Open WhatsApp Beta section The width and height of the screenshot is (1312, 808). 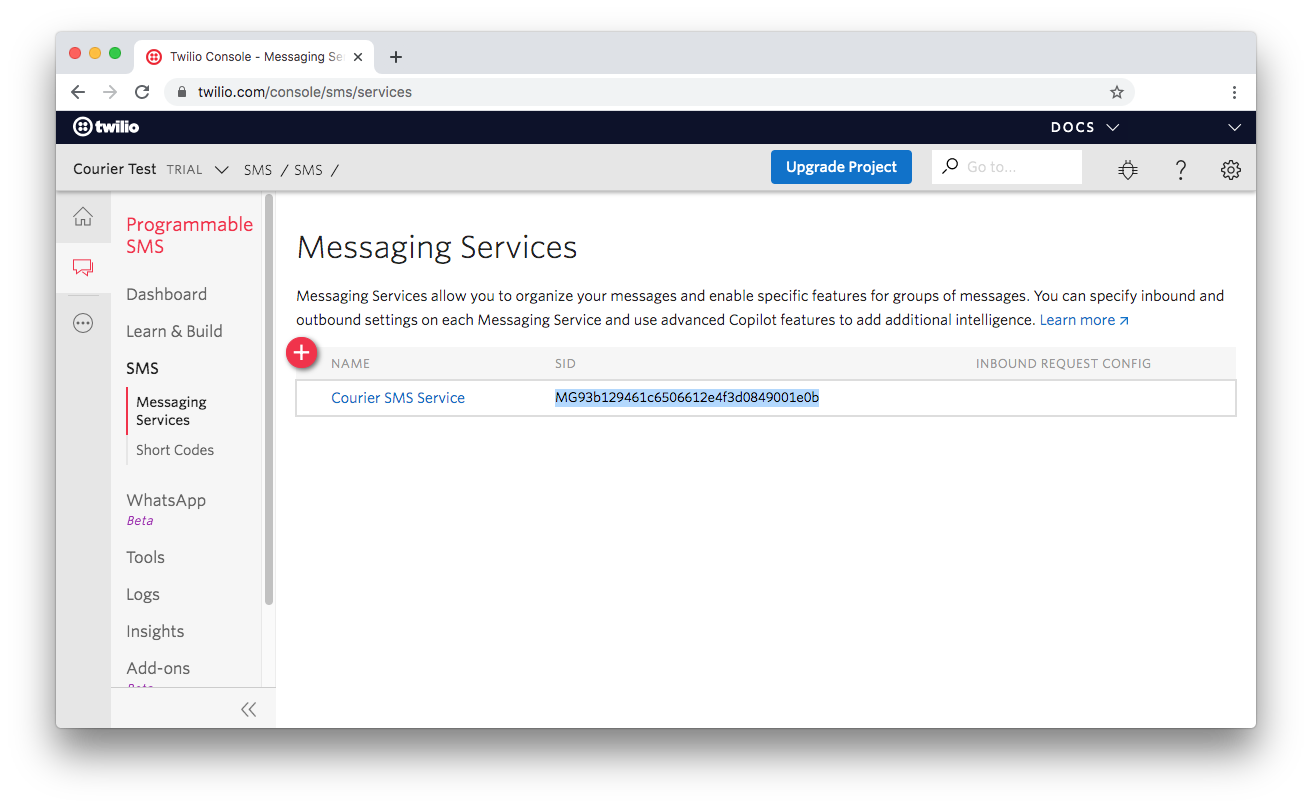166,508
